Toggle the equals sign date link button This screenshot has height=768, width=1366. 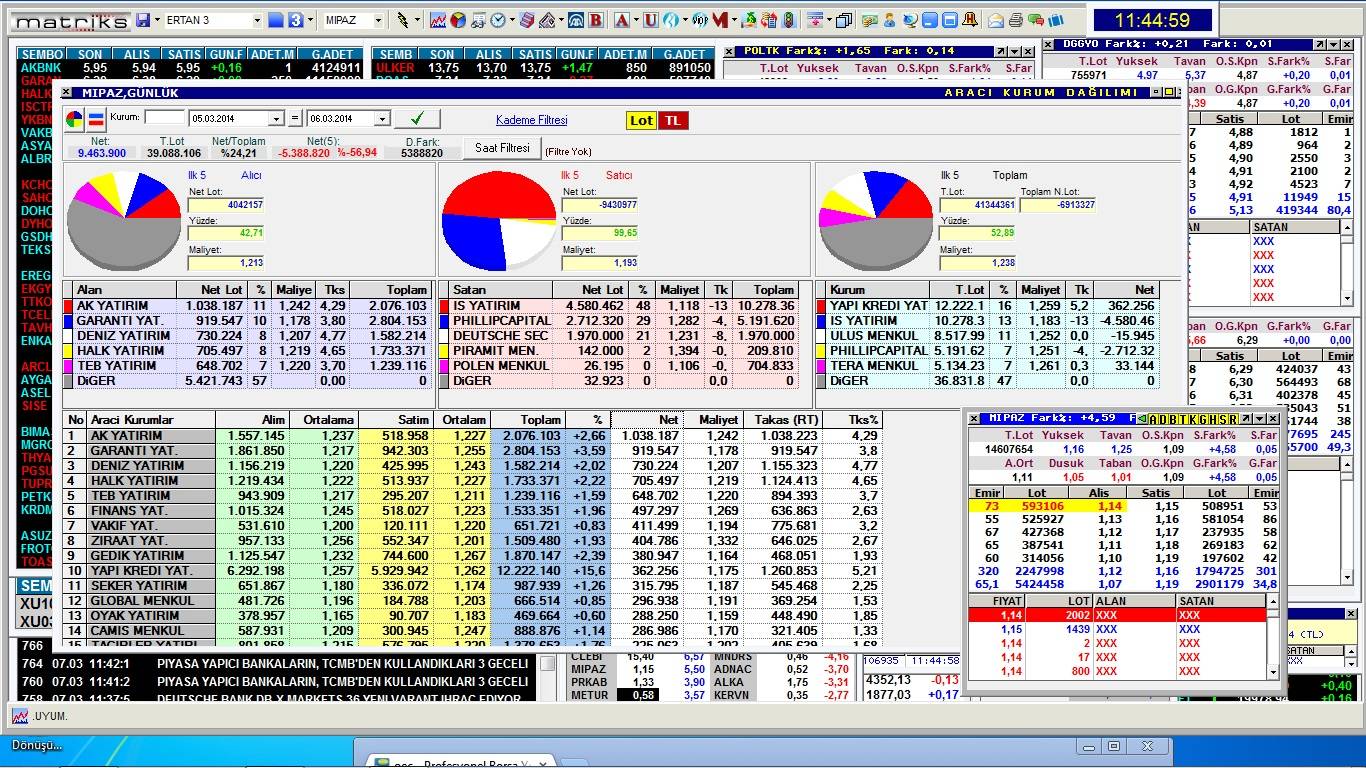click(x=294, y=119)
